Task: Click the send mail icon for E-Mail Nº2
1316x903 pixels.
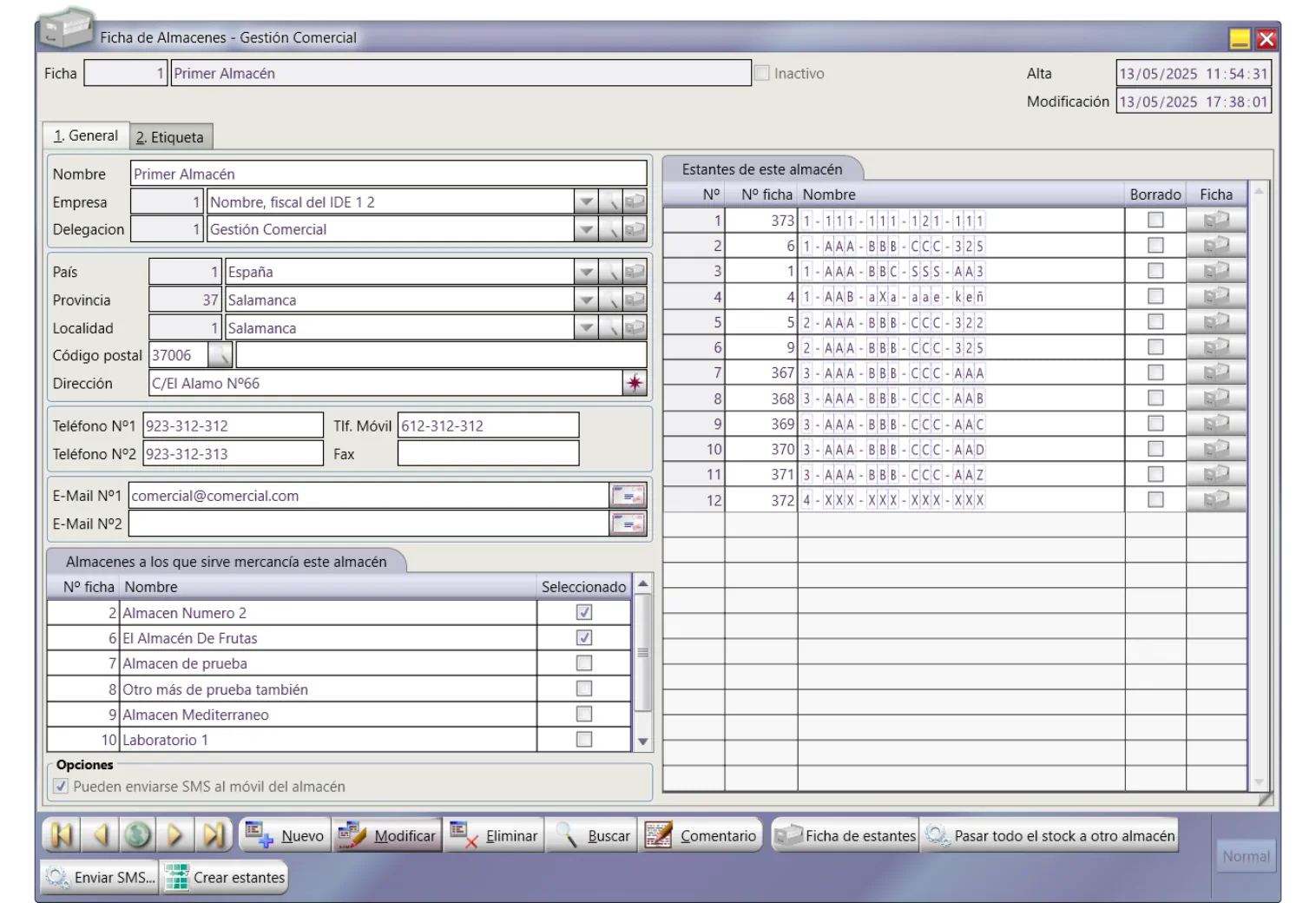Action: coord(628,524)
